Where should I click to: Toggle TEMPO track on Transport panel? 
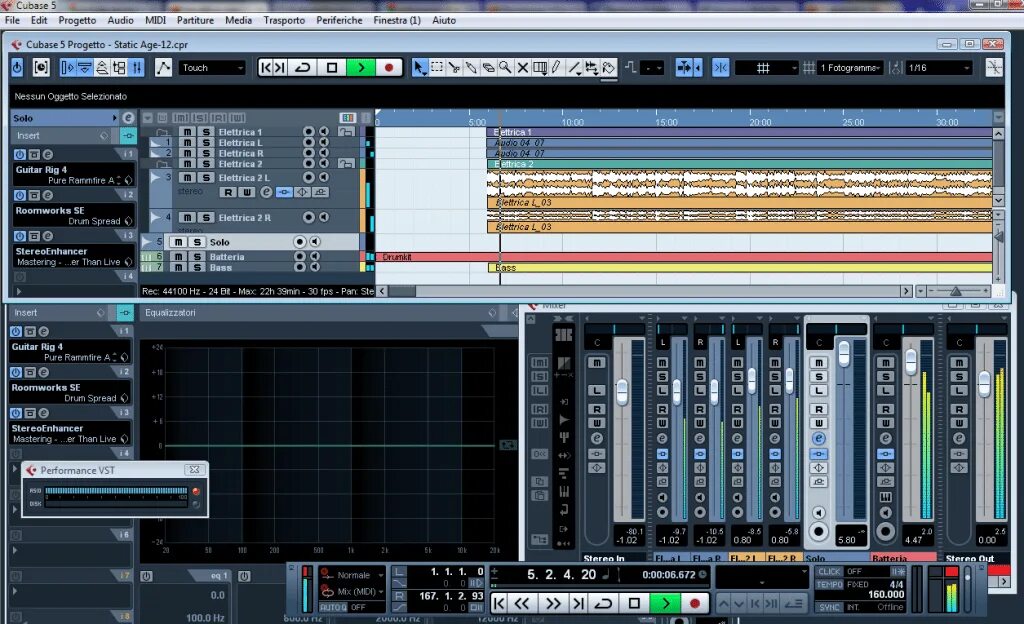(829, 584)
